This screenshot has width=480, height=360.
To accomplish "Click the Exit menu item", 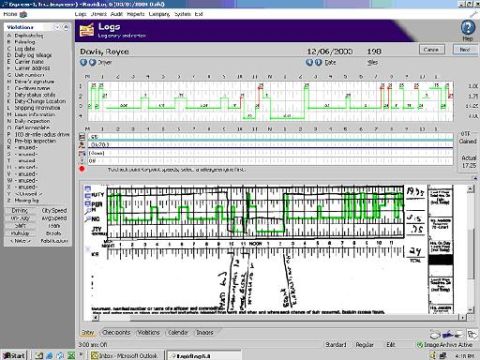I will tap(199, 14).
